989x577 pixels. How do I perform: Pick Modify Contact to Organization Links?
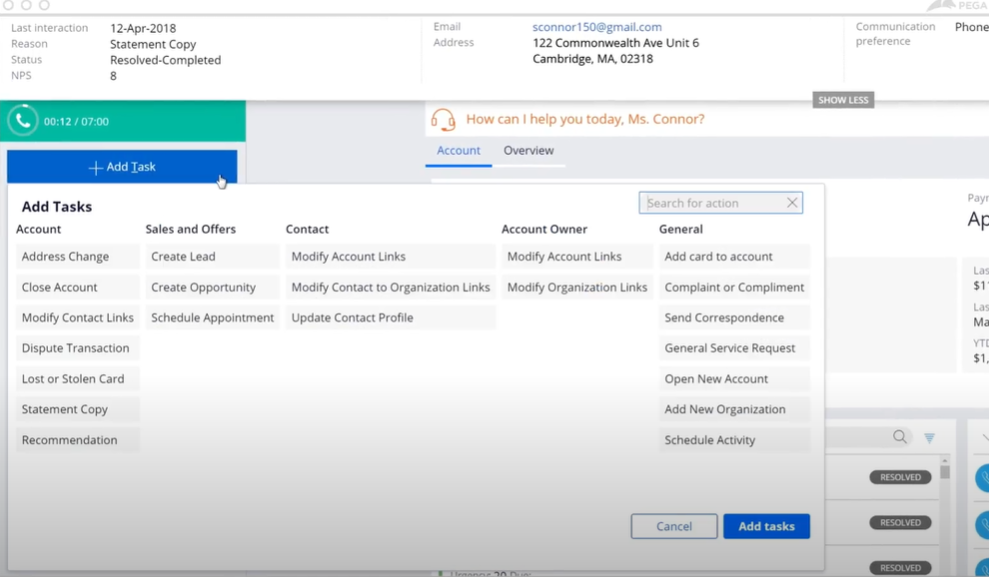point(390,287)
